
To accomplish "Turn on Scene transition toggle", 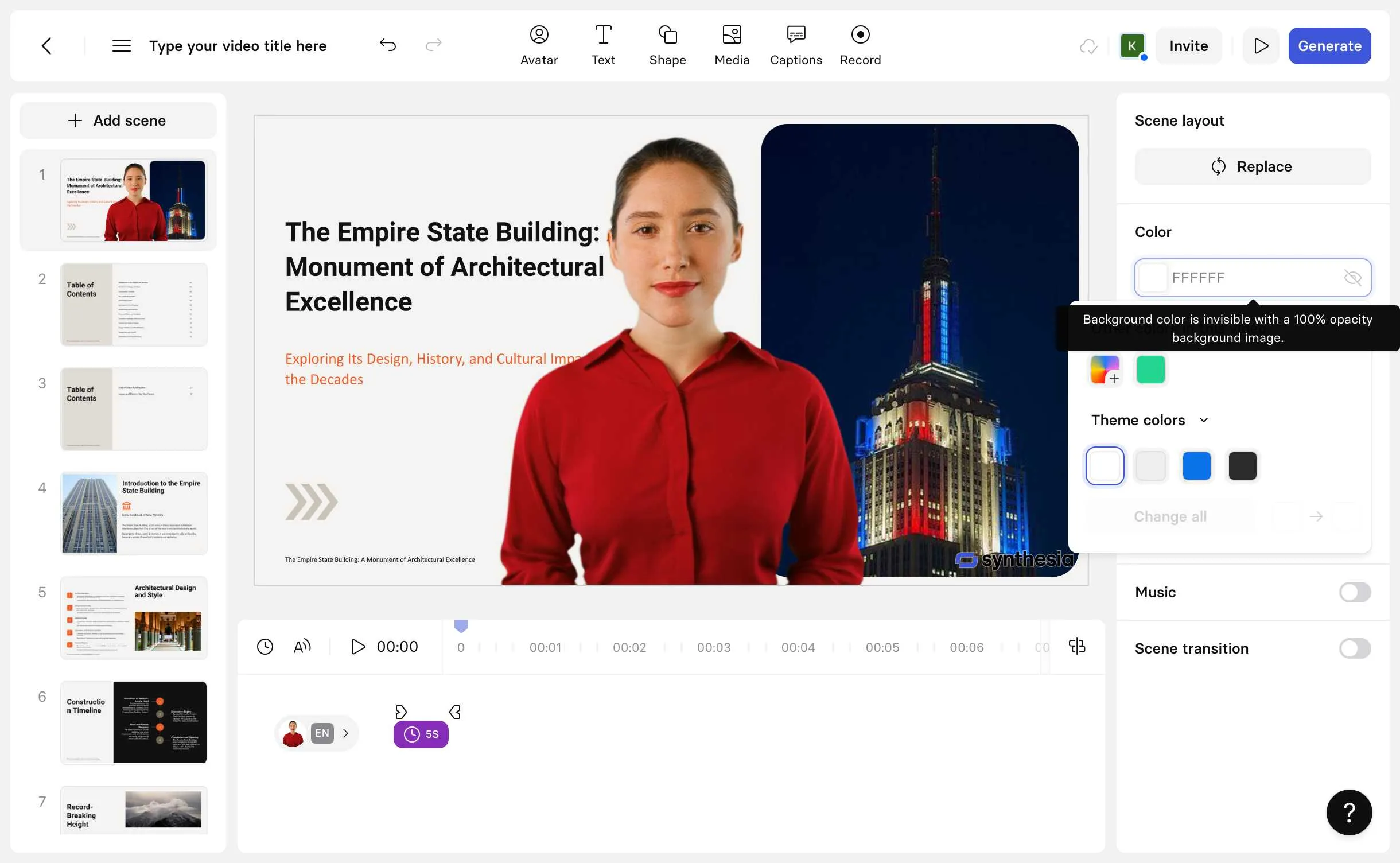I will [x=1355, y=648].
